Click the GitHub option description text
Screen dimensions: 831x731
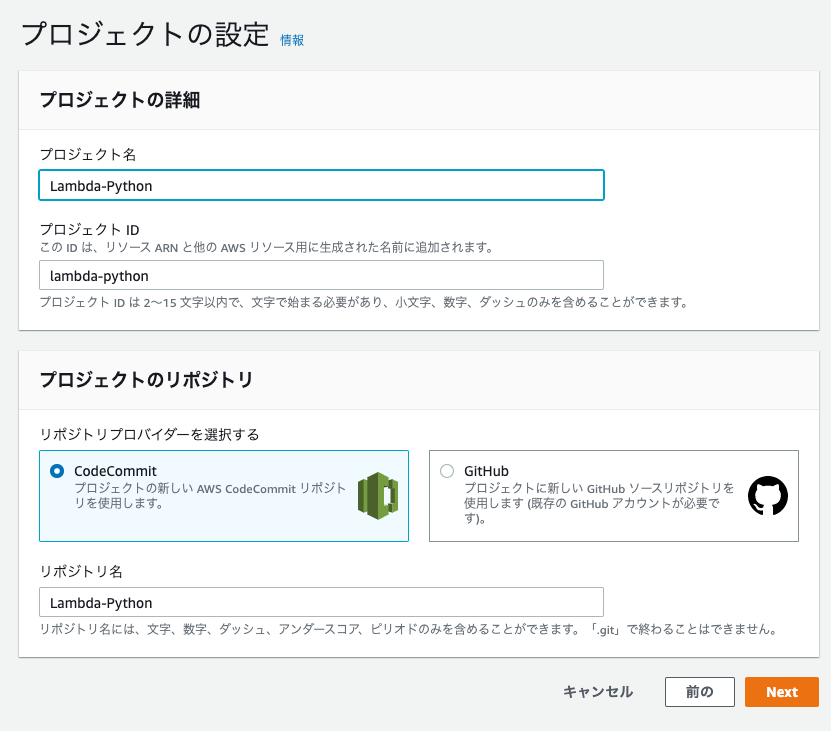599,503
